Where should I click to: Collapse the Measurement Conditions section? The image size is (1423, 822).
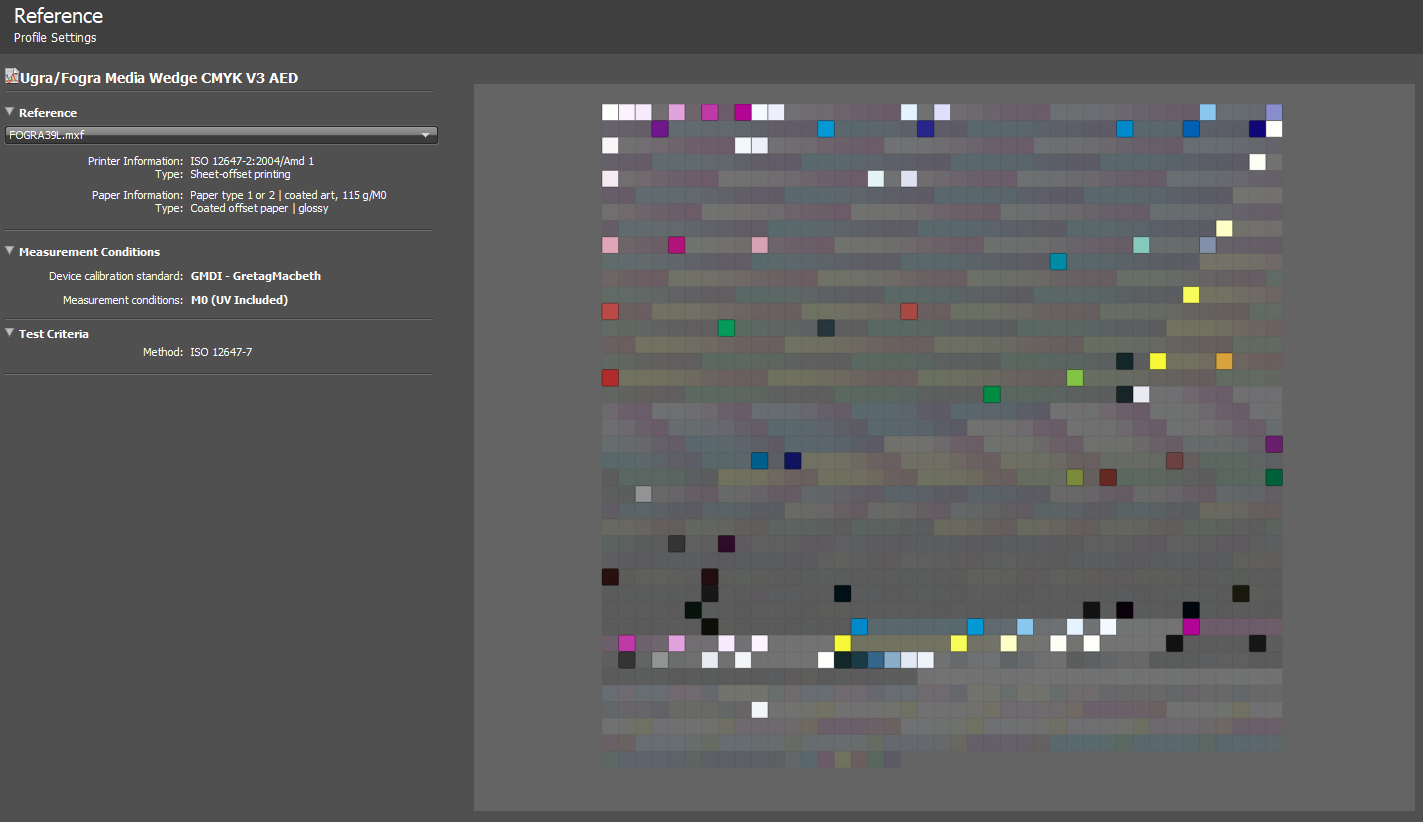pyautogui.click(x=10, y=251)
